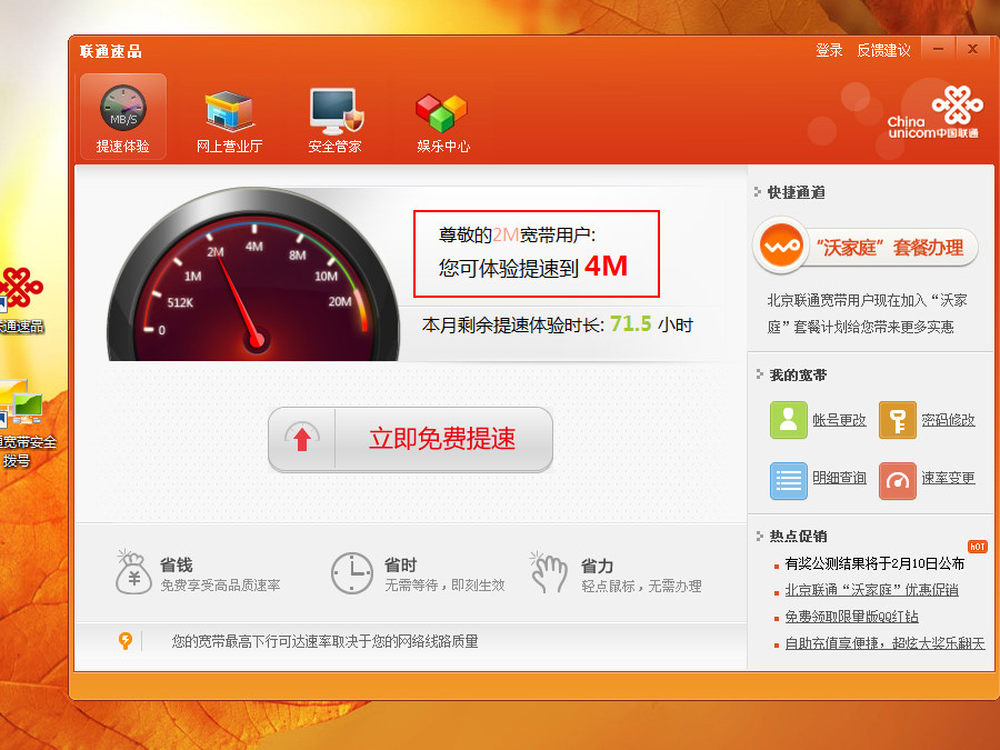Open 自助充值享便捷 promotion link
This screenshot has height=750, width=1000.
(x=885, y=643)
